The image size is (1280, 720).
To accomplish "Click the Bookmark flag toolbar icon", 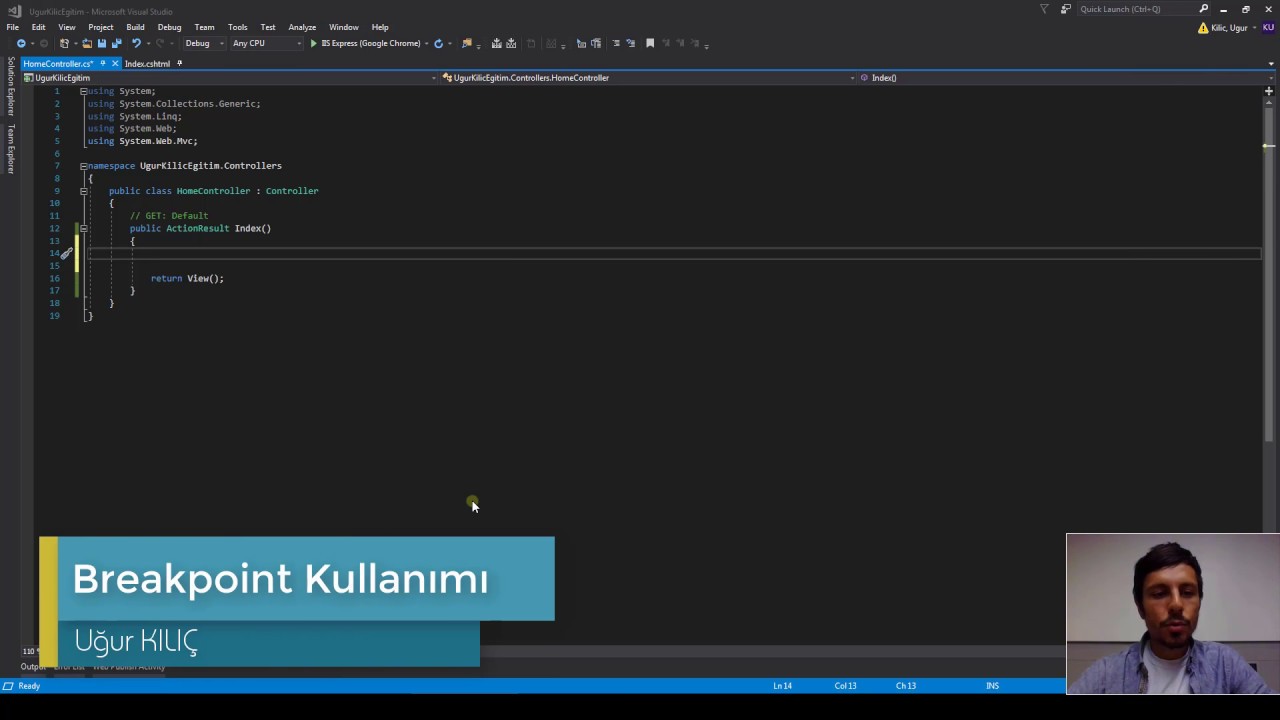I will point(650,43).
